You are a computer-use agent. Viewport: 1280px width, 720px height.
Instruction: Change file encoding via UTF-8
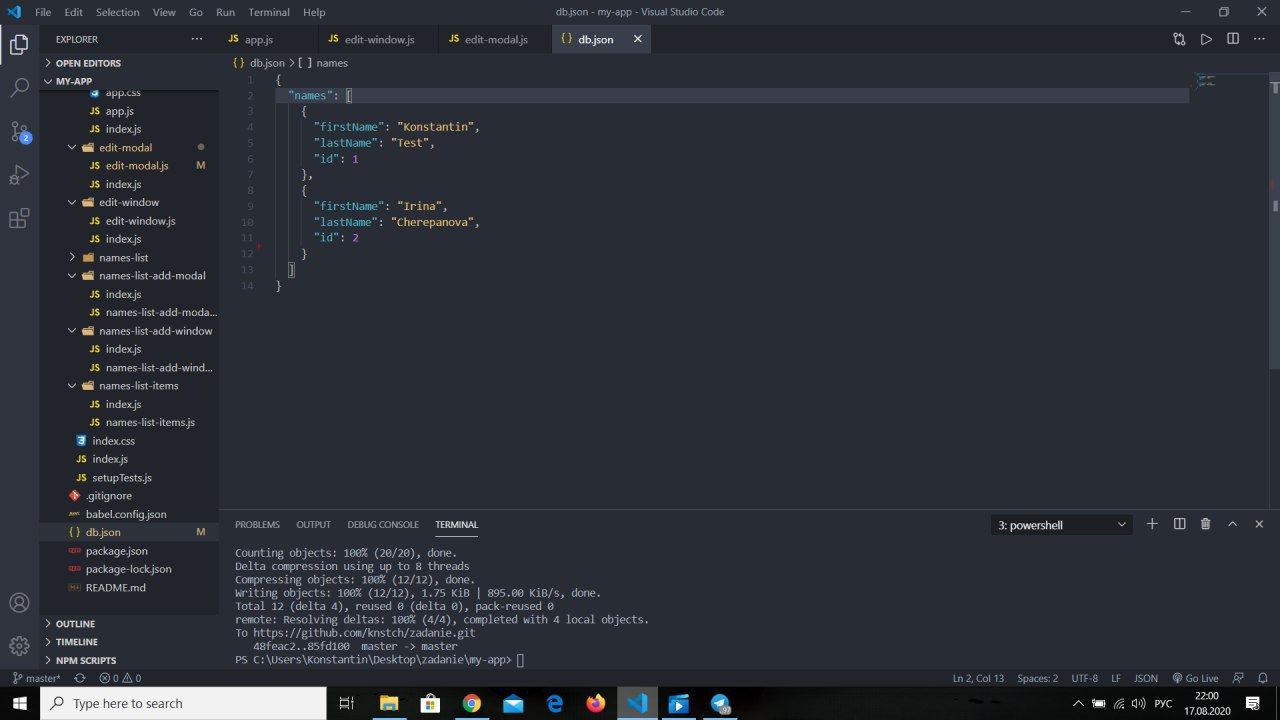coord(1084,678)
